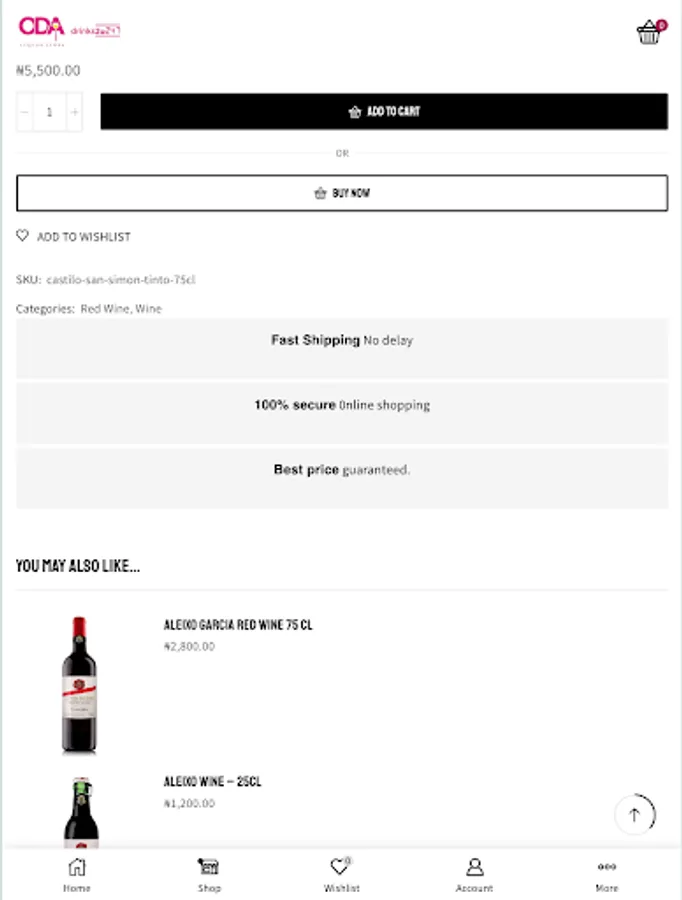The height and width of the screenshot is (900, 682).
Task: Open the shopping basket icon
Action: click(649, 32)
